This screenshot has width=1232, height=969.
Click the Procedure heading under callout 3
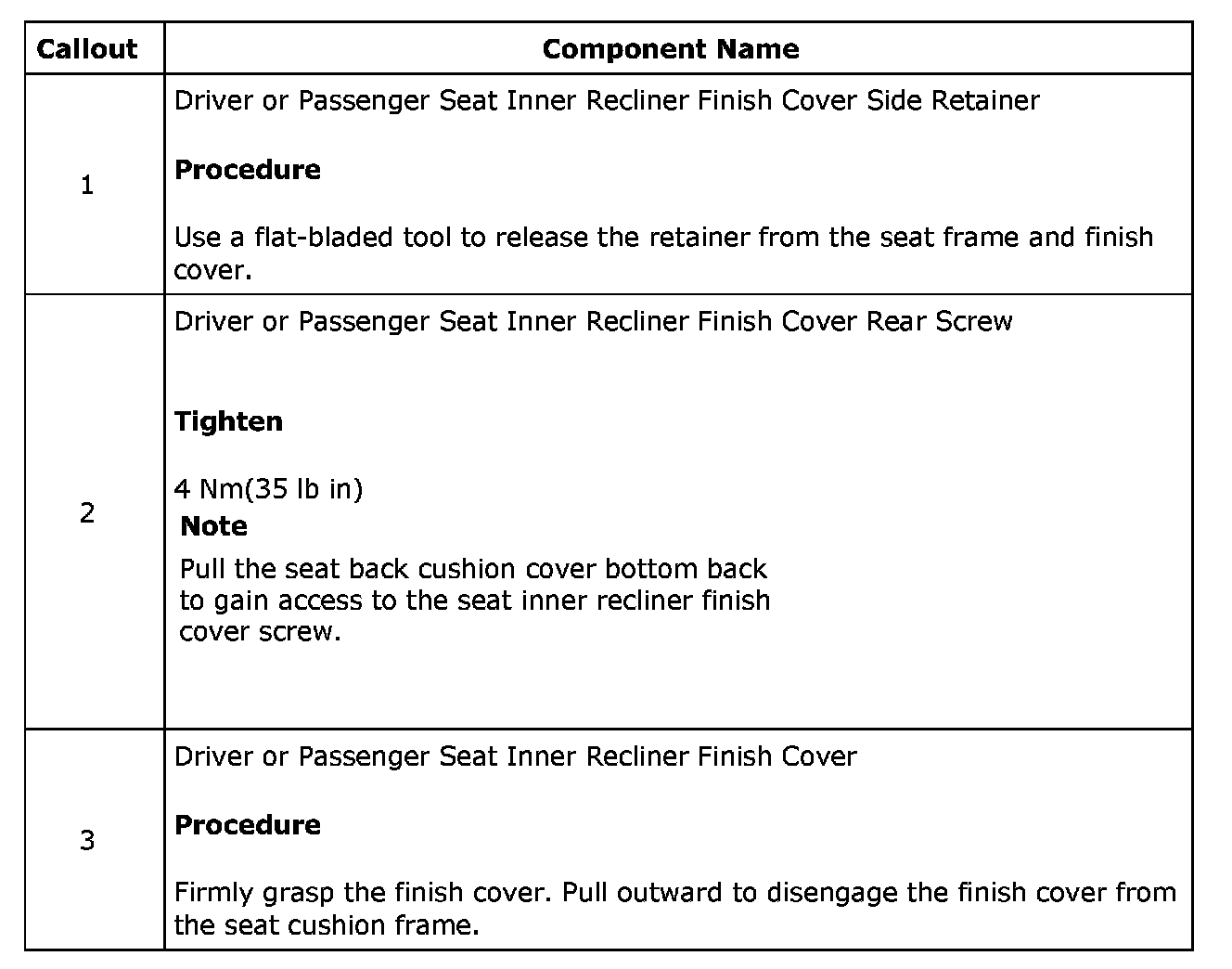248,825
